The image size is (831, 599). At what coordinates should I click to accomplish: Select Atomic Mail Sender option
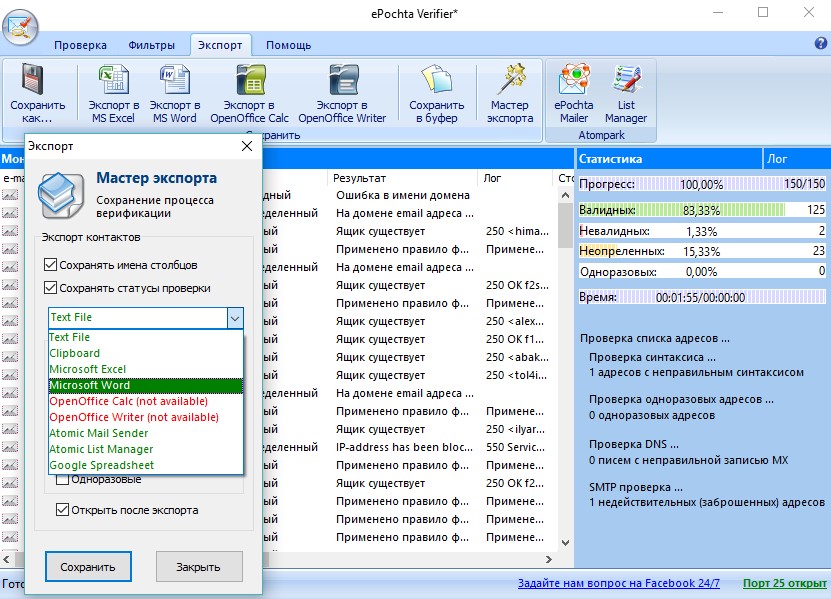146,433
